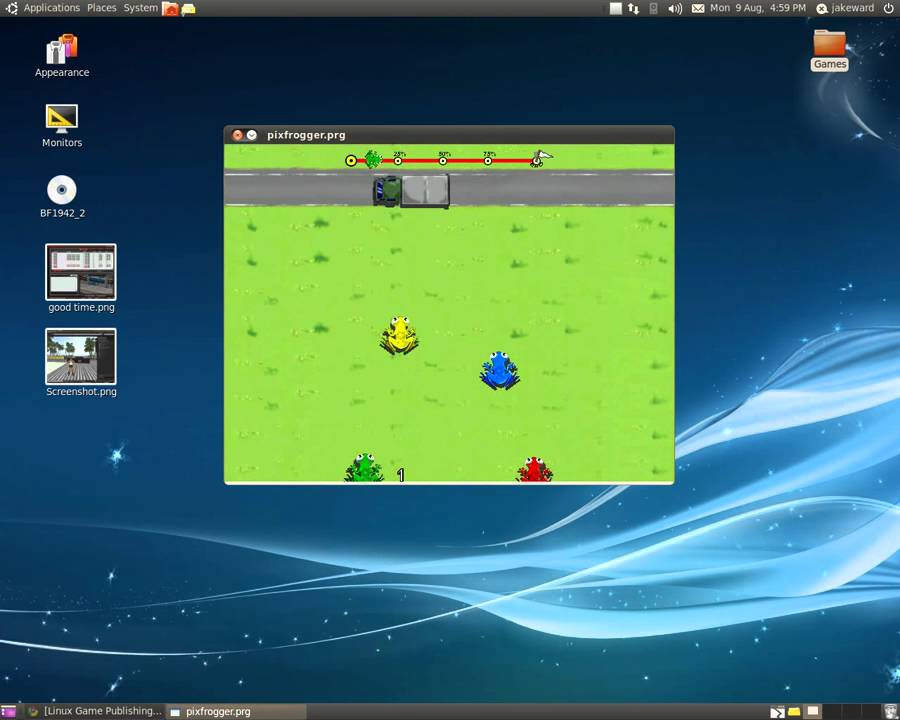Click the finish flag on progress track
Screen dimensions: 900x720
541,158
